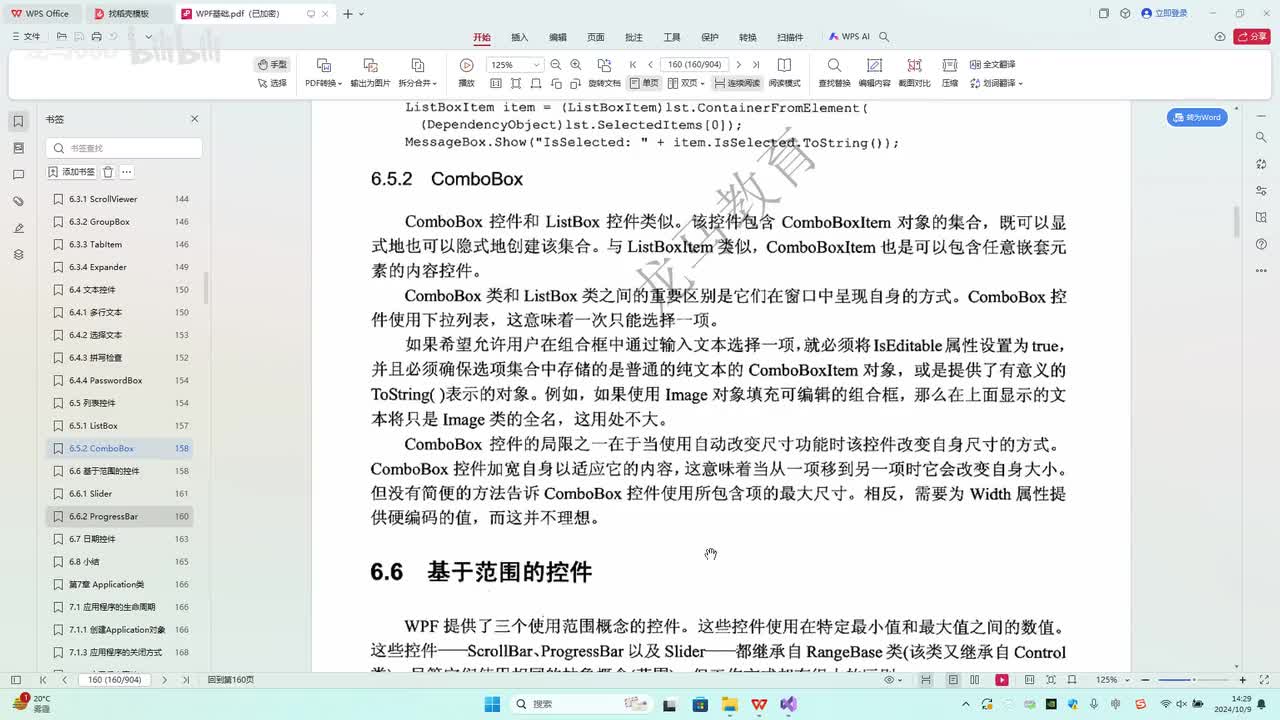The height and width of the screenshot is (720, 1280).
Task: Start slideshow with 播放 button
Action: [x=466, y=73]
